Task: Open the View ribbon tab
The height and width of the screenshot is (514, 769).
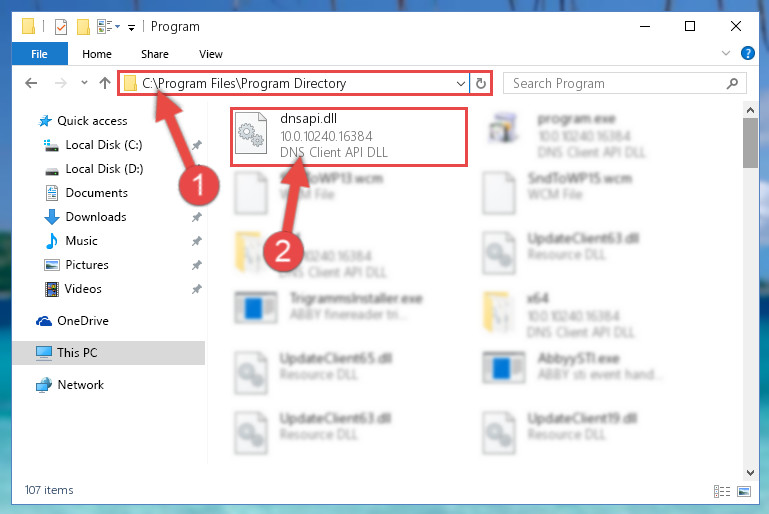Action: [211, 54]
